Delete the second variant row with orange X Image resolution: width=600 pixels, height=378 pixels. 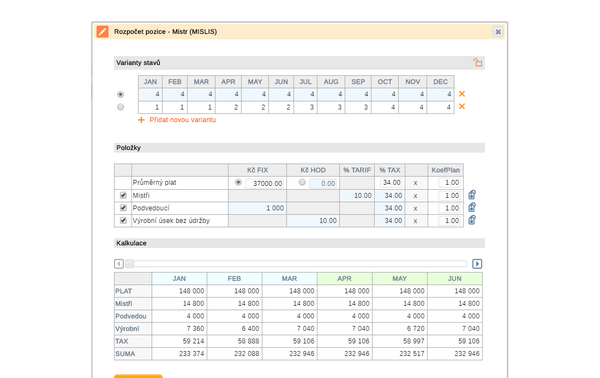[462, 106]
